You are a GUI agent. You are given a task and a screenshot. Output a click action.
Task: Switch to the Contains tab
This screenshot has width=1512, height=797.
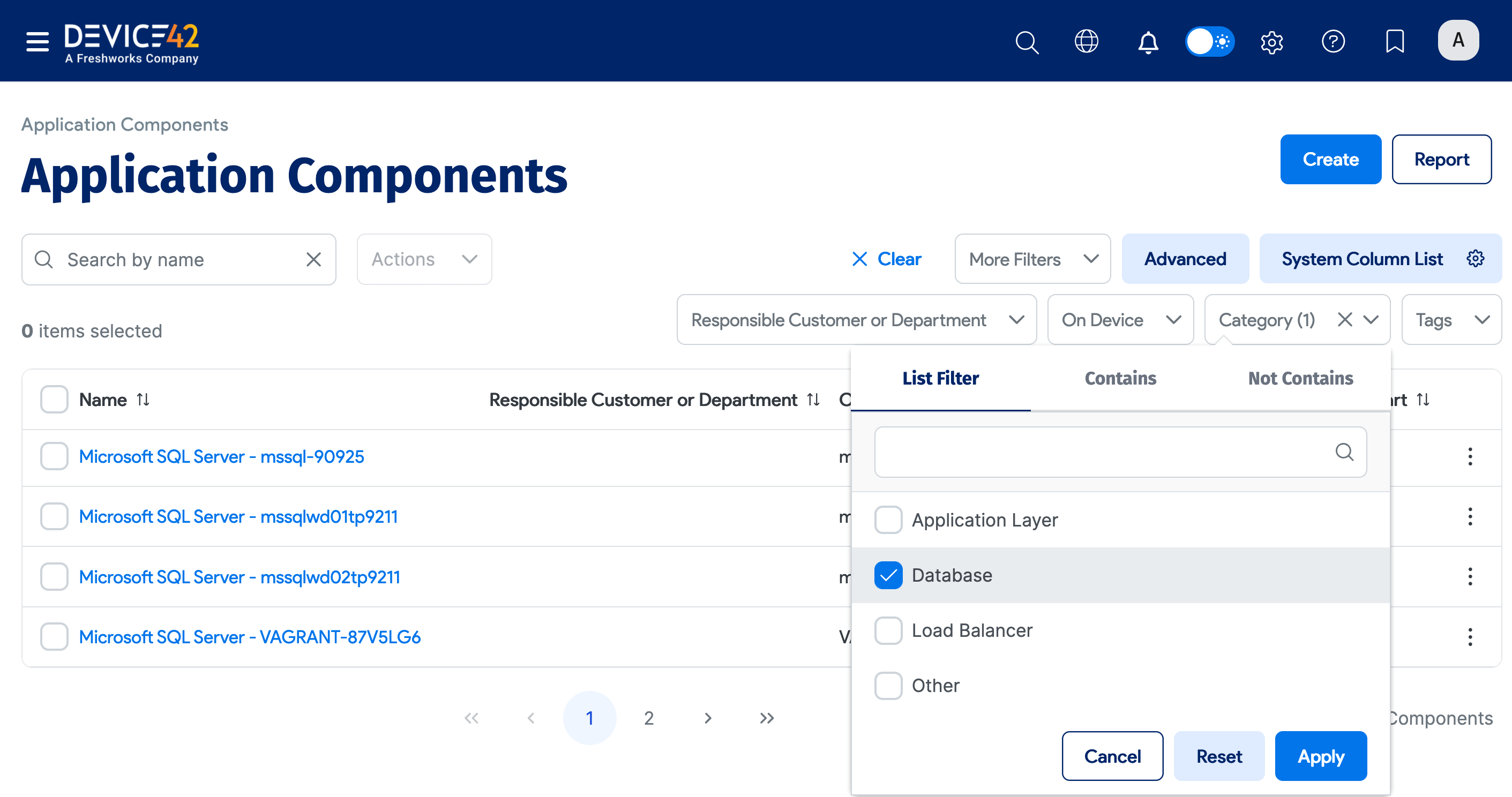point(1119,378)
